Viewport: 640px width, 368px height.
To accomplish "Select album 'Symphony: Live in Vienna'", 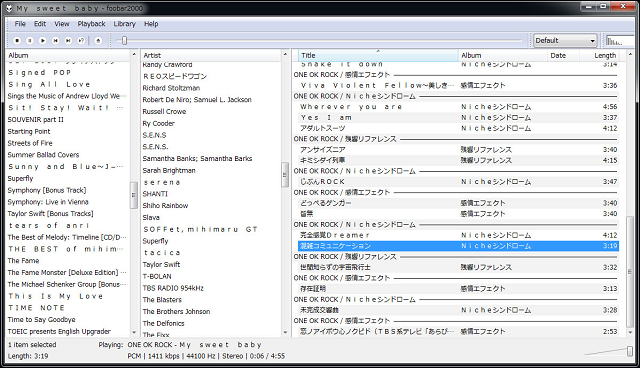I will coord(48,202).
